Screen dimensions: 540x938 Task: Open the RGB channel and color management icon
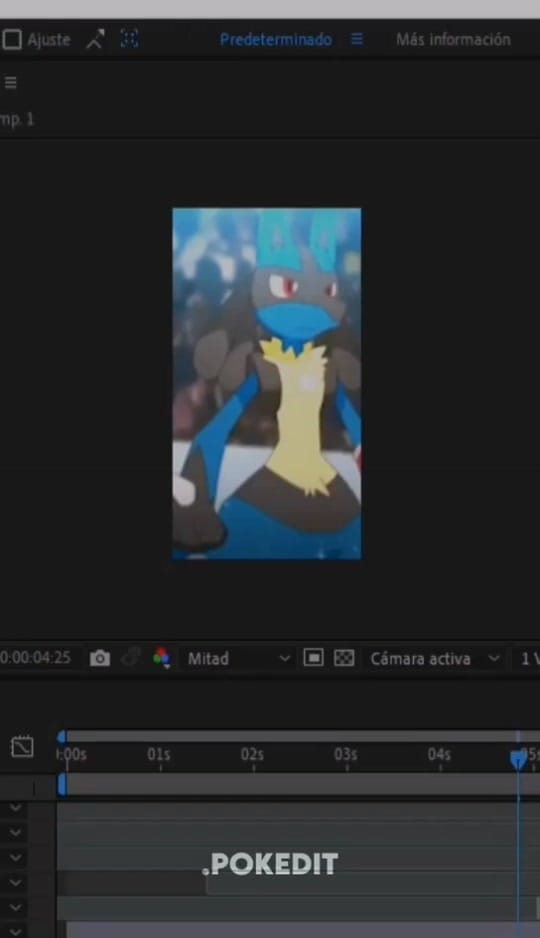161,659
